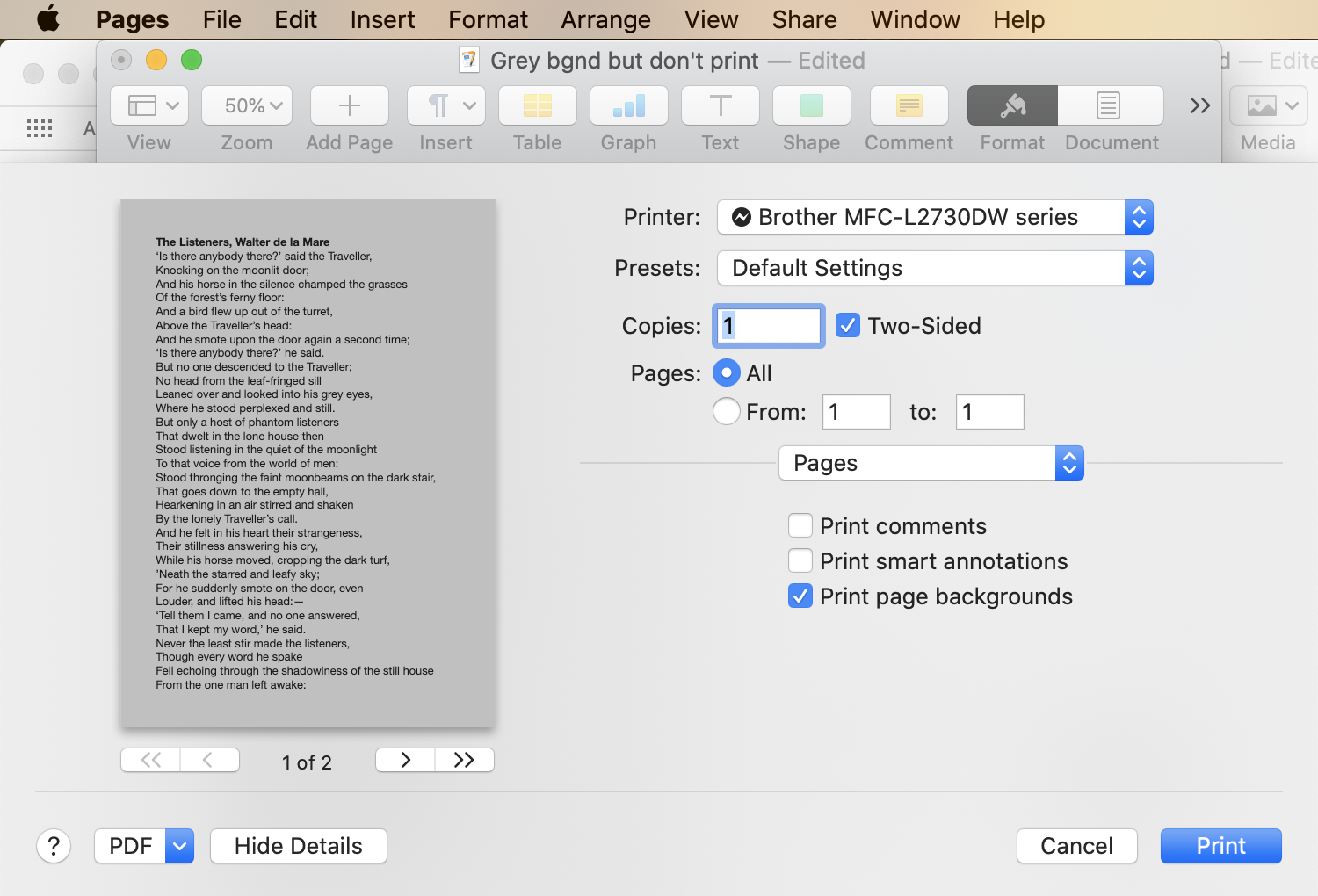Image resolution: width=1318 pixels, height=896 pixels.
Task: Open the Help menu
Action: click(1019, 19)
